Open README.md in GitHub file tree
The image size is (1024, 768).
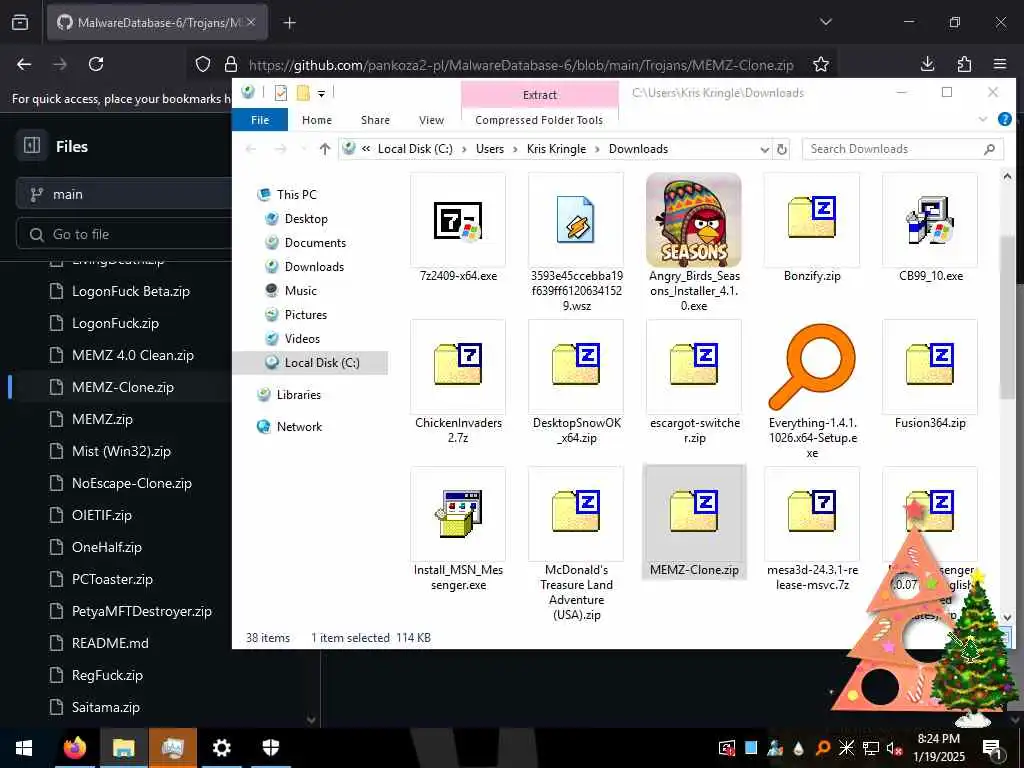point(110,643)
